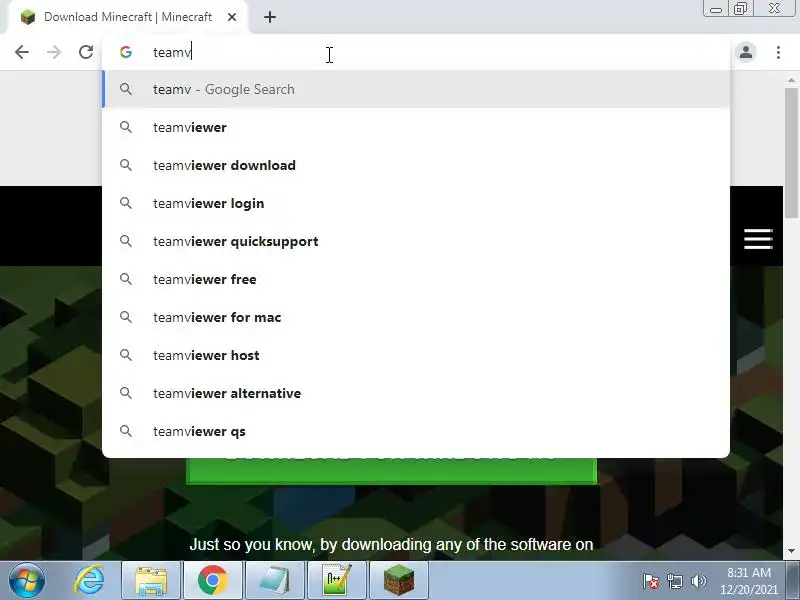This screenshot has width=800, height=600.
Task: Launch Internet Explorer from the taskbar
Action: (x=90, y=580)
